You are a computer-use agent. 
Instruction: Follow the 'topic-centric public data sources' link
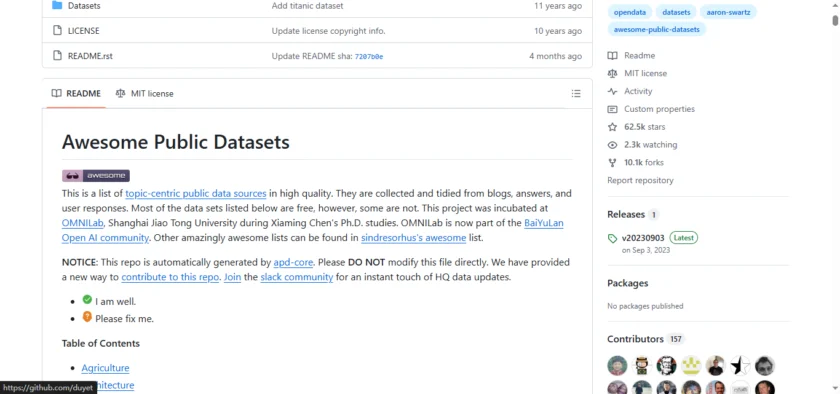point(196,194)
